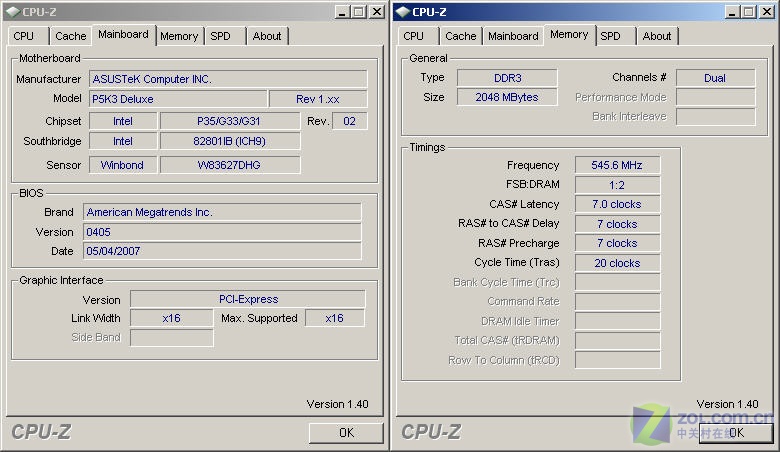Click the BIOS date 05/04/2007 field

click(222, 251)
